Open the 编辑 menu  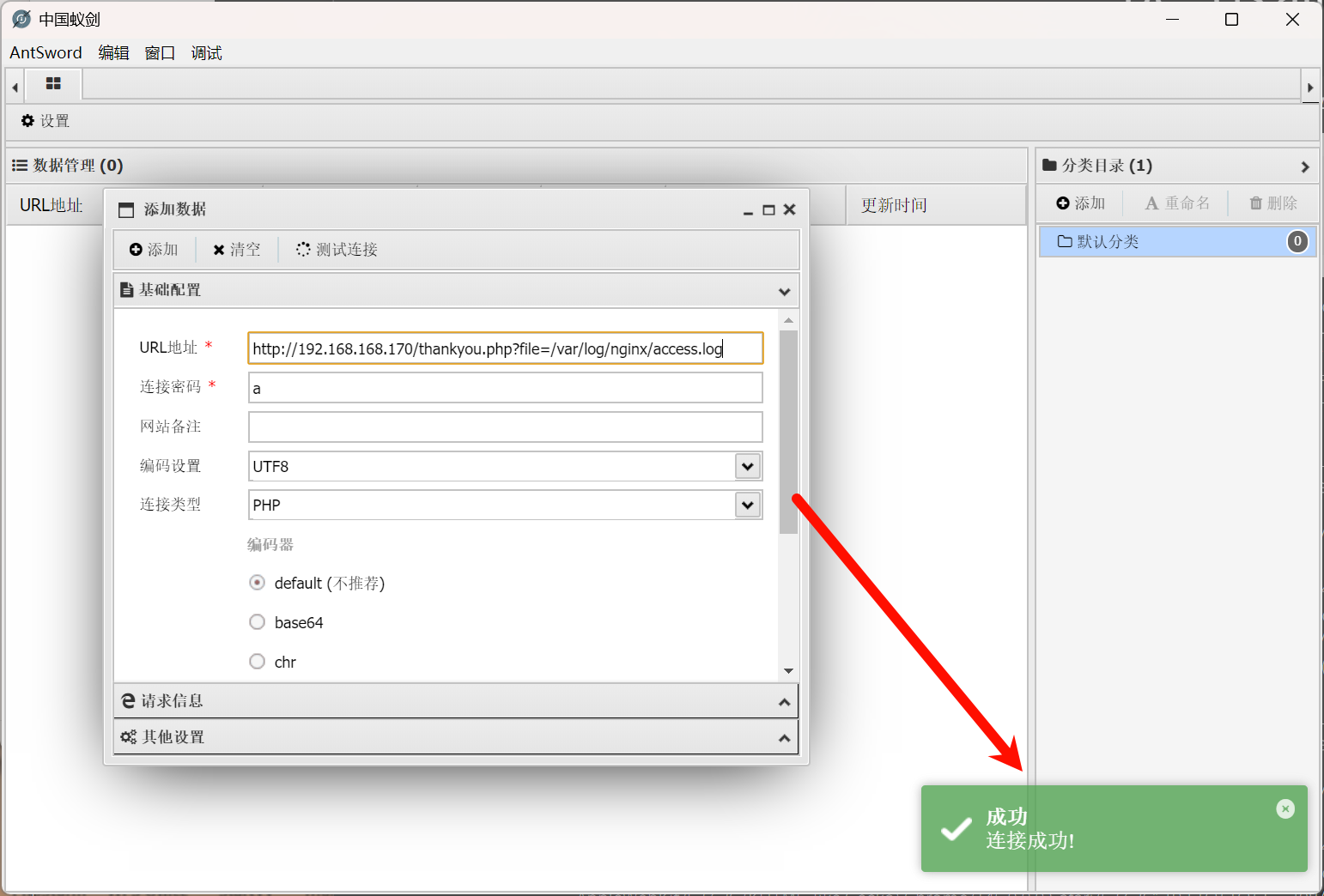click(113, 52)
